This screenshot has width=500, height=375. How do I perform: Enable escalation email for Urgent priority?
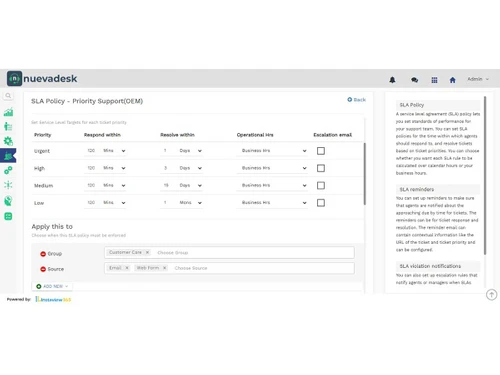click(x=321, y=151)
